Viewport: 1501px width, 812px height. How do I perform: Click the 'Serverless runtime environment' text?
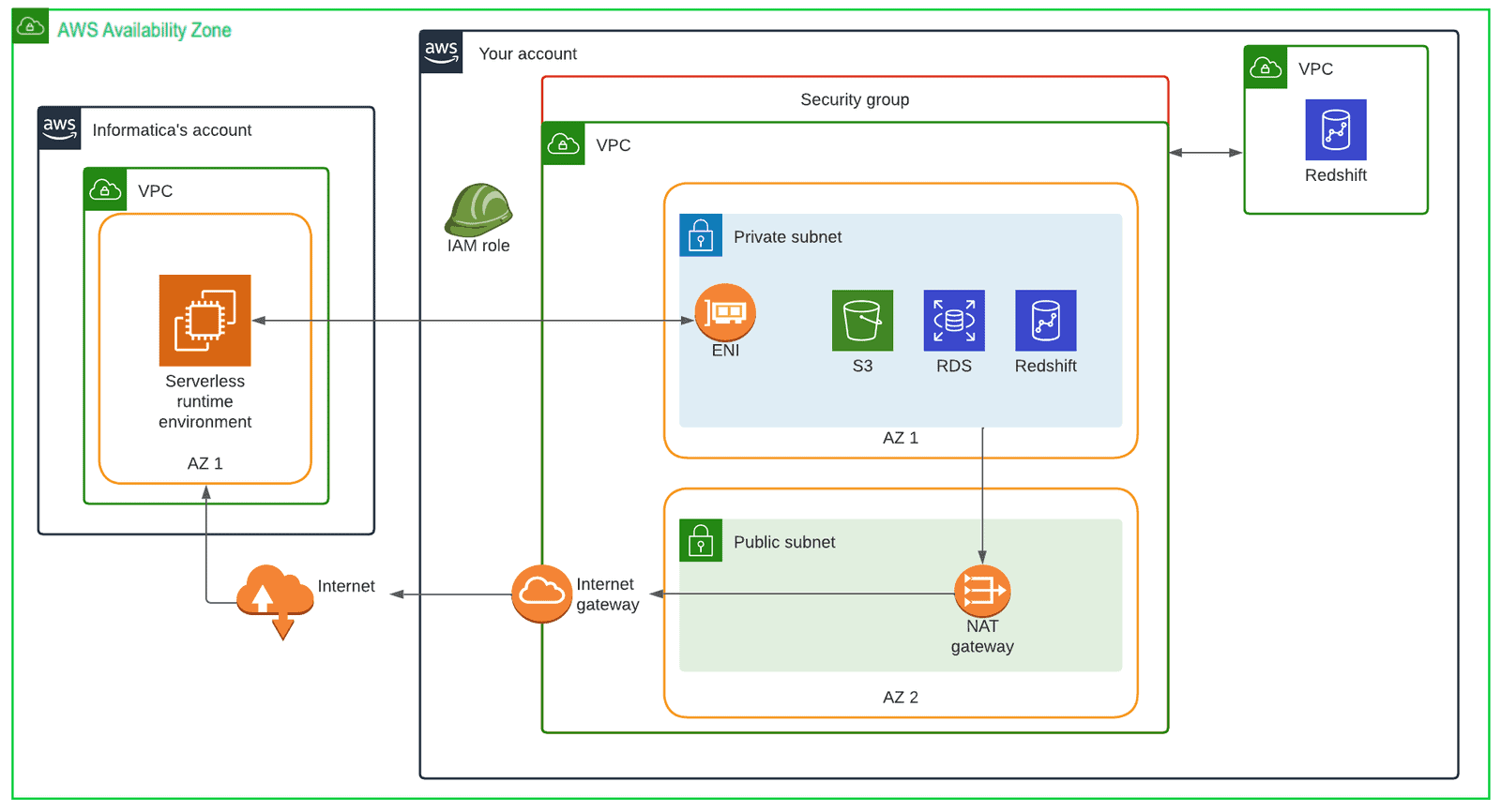[205, 401]
